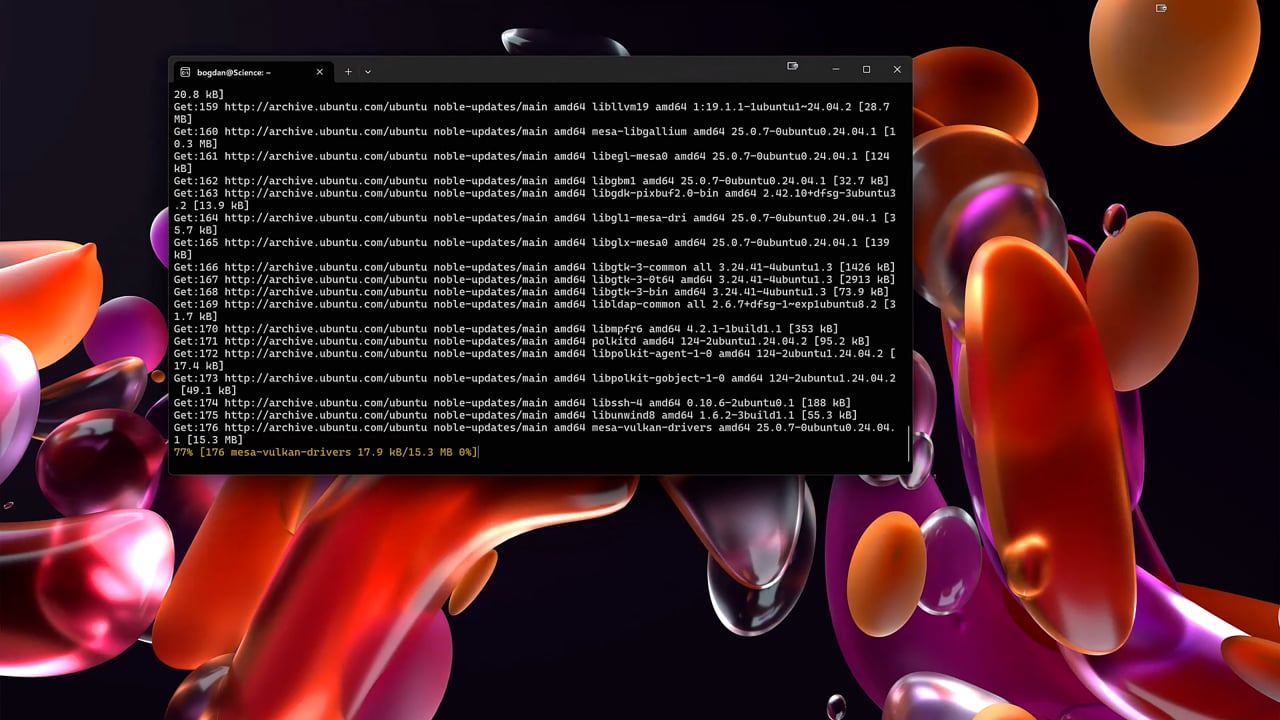Image resolution: width=1280 pixels, height=720 pixels.
Task: Click the terminal icon on the tab
Action: pos(185,72)
